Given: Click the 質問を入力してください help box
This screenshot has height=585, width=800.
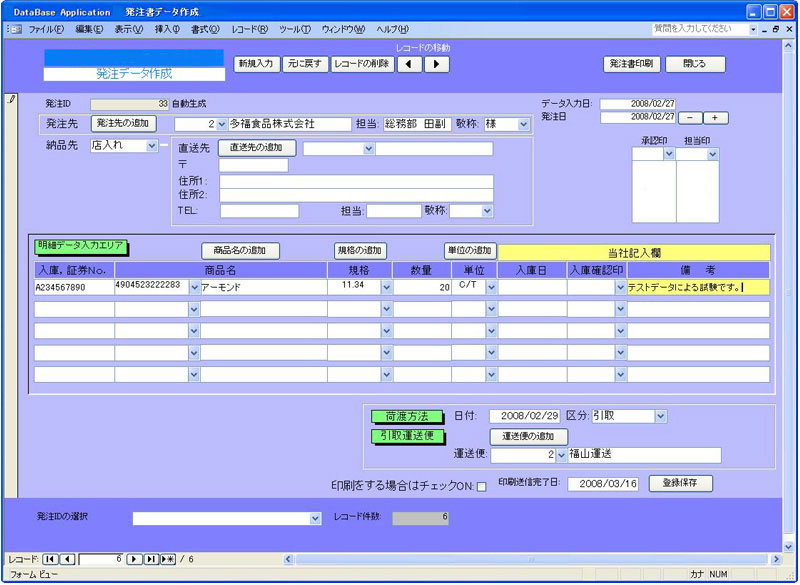Looking at the screenshot, I should click(701, 30).
